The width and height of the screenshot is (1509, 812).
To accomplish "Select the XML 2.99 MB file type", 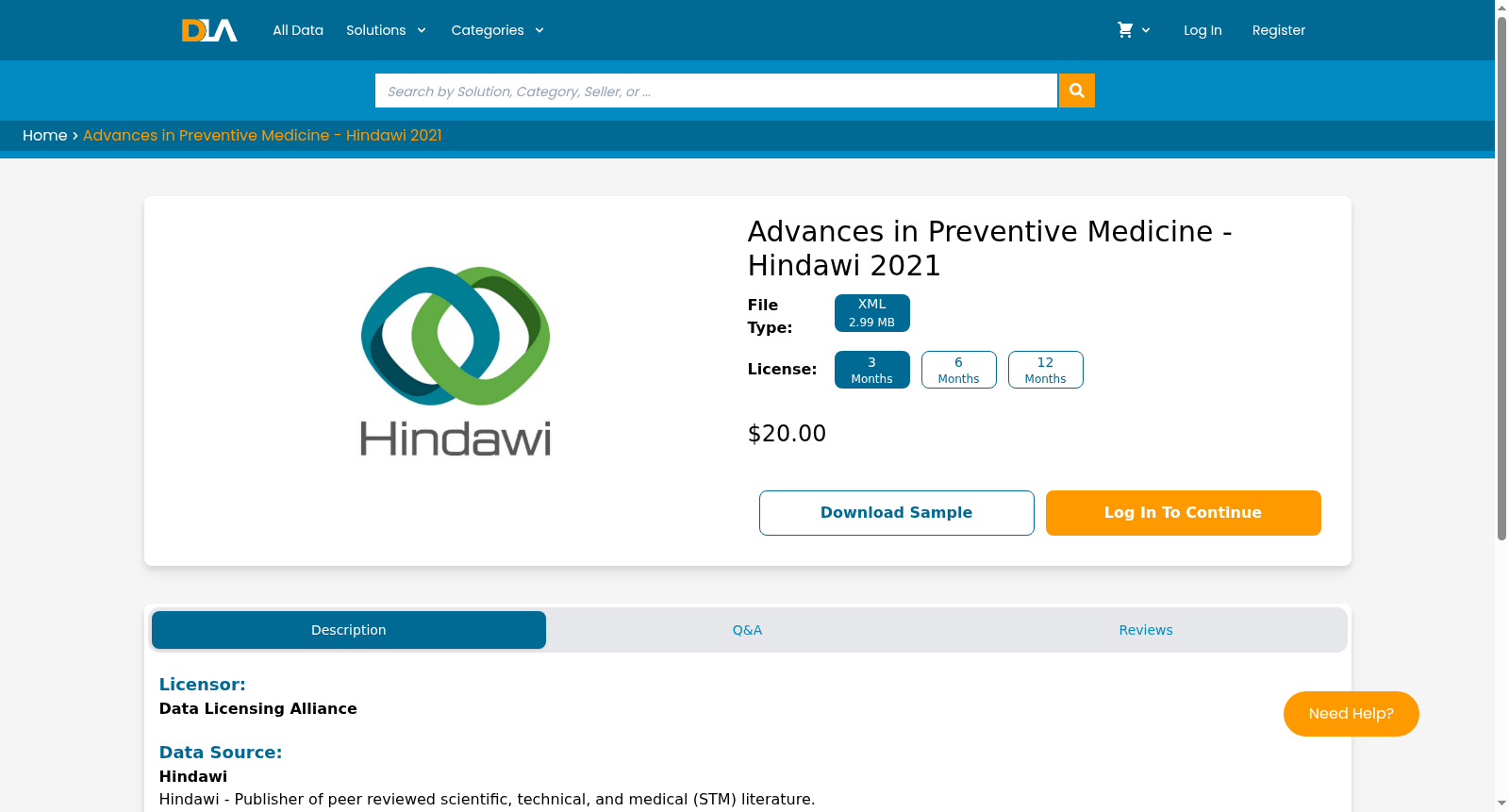I will tap(871, 313).
